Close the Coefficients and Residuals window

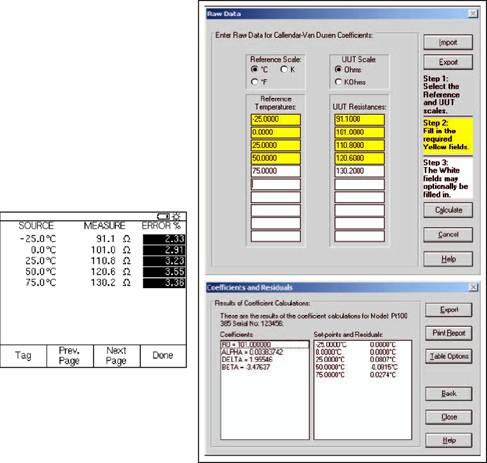(x=473, y=287)
